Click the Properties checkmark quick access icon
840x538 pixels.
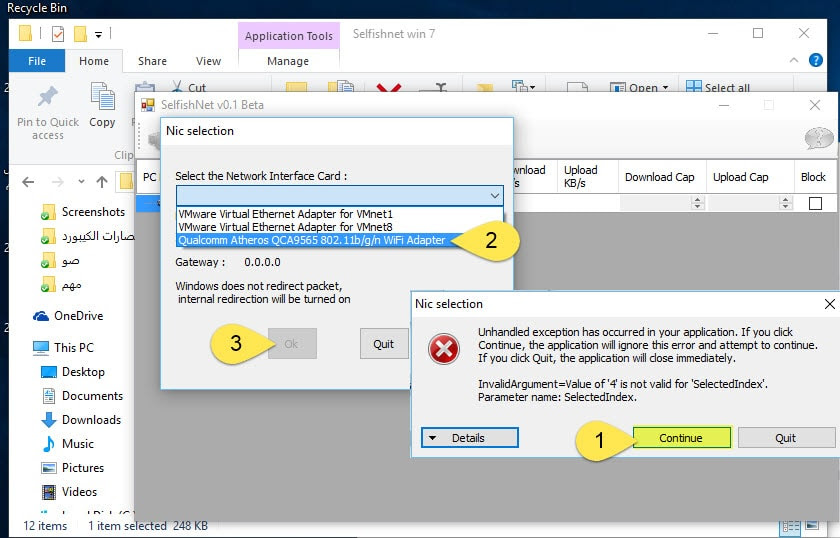click(58, 34)
